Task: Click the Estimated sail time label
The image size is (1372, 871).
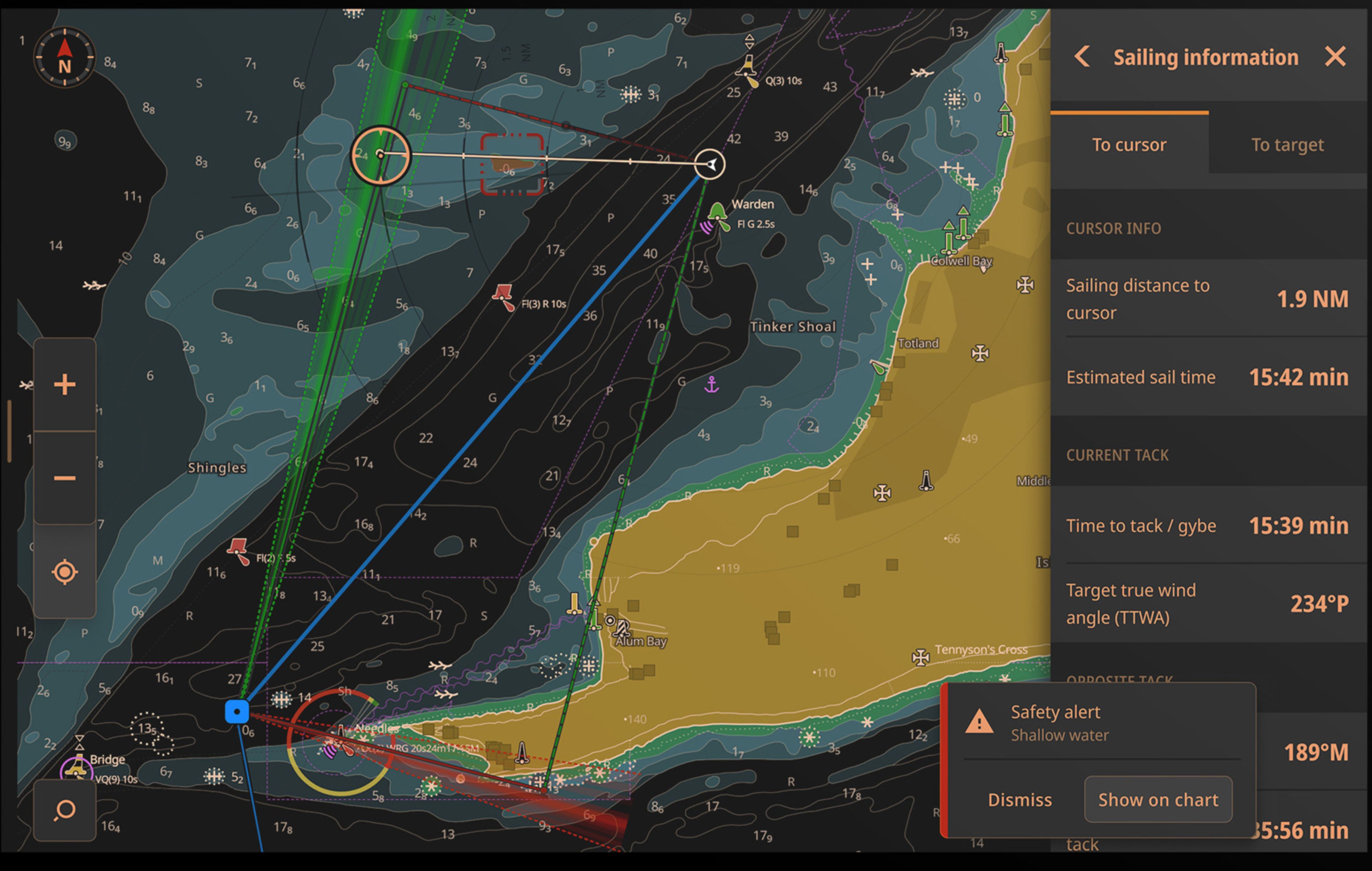Action: tap(1141, 377)
